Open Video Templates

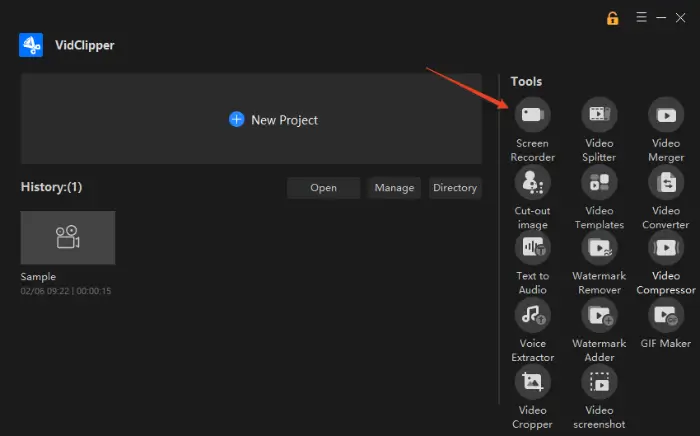pyautogui.click(x=599, y=182)
